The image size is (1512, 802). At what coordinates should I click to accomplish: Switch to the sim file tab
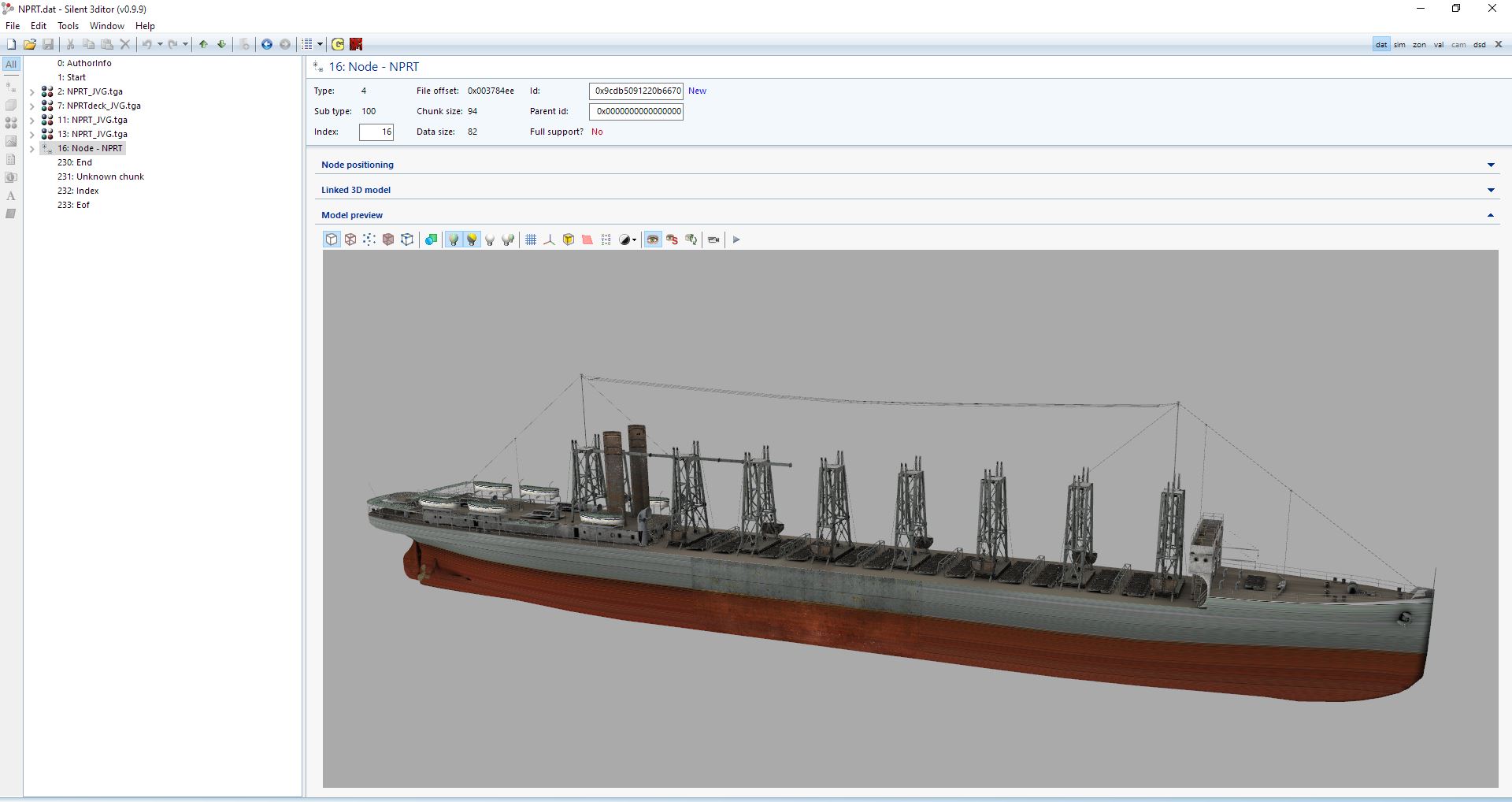pyautogui.click(x=1399, y=45)
